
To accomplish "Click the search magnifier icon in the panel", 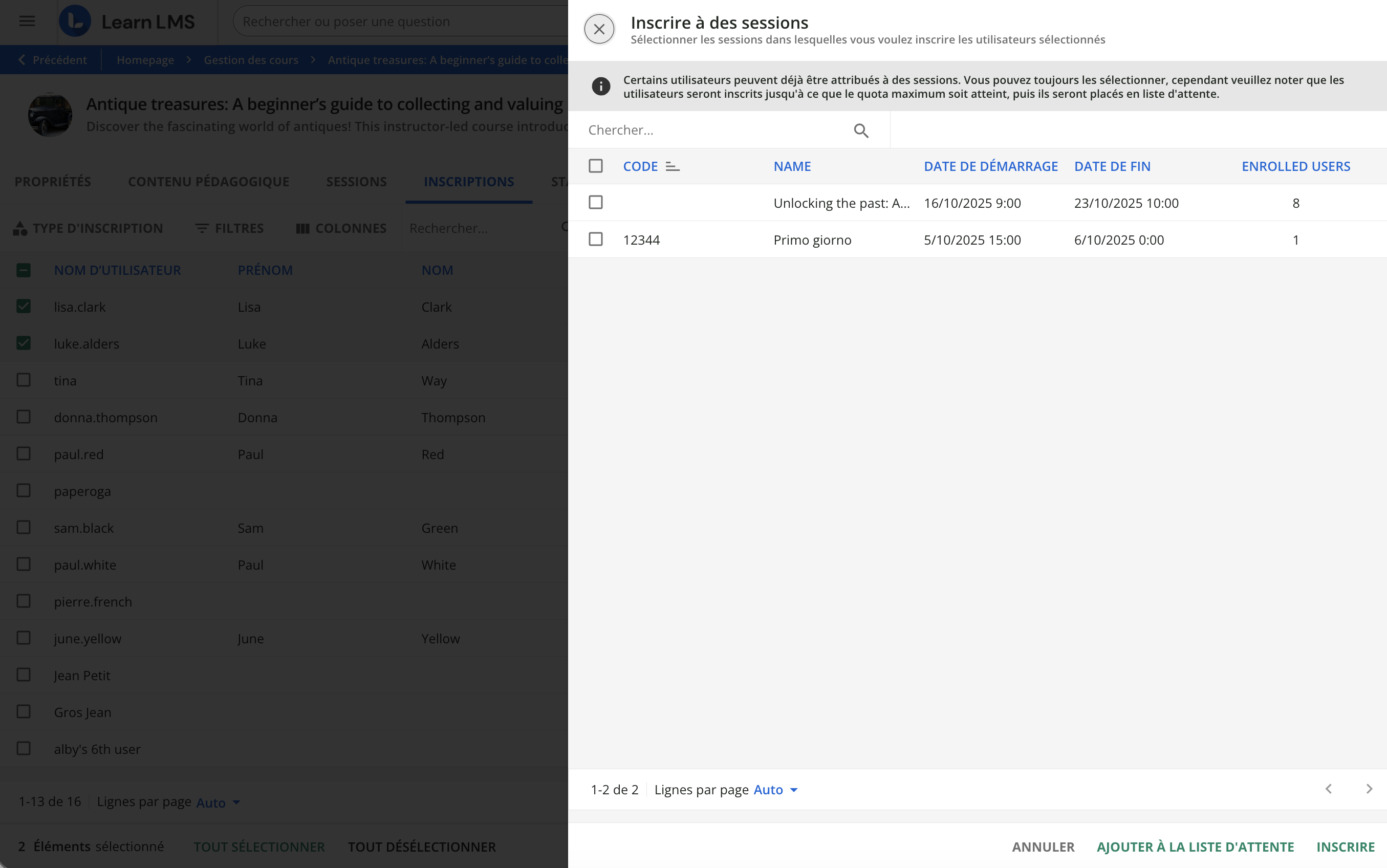I will tap(860, 131).
